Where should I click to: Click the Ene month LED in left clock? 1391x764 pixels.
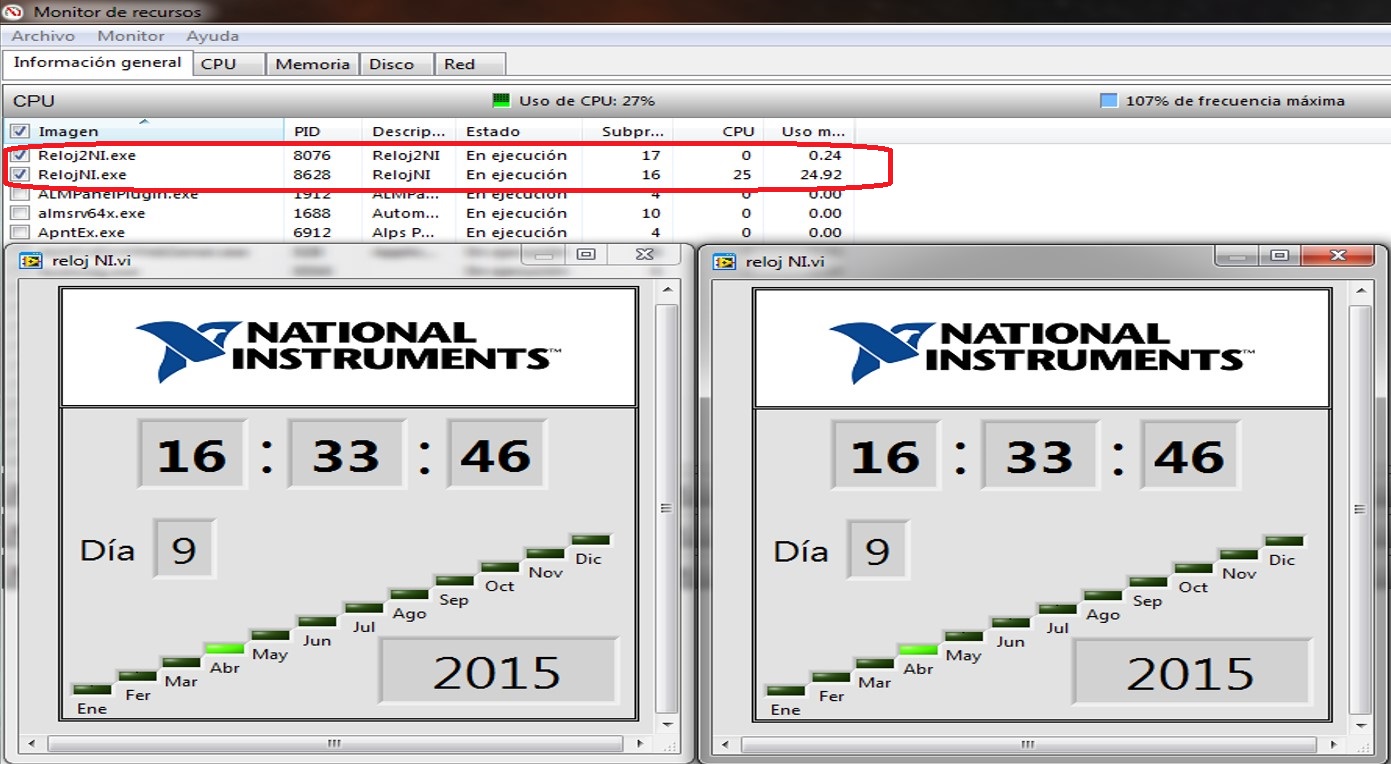(92, 689)
